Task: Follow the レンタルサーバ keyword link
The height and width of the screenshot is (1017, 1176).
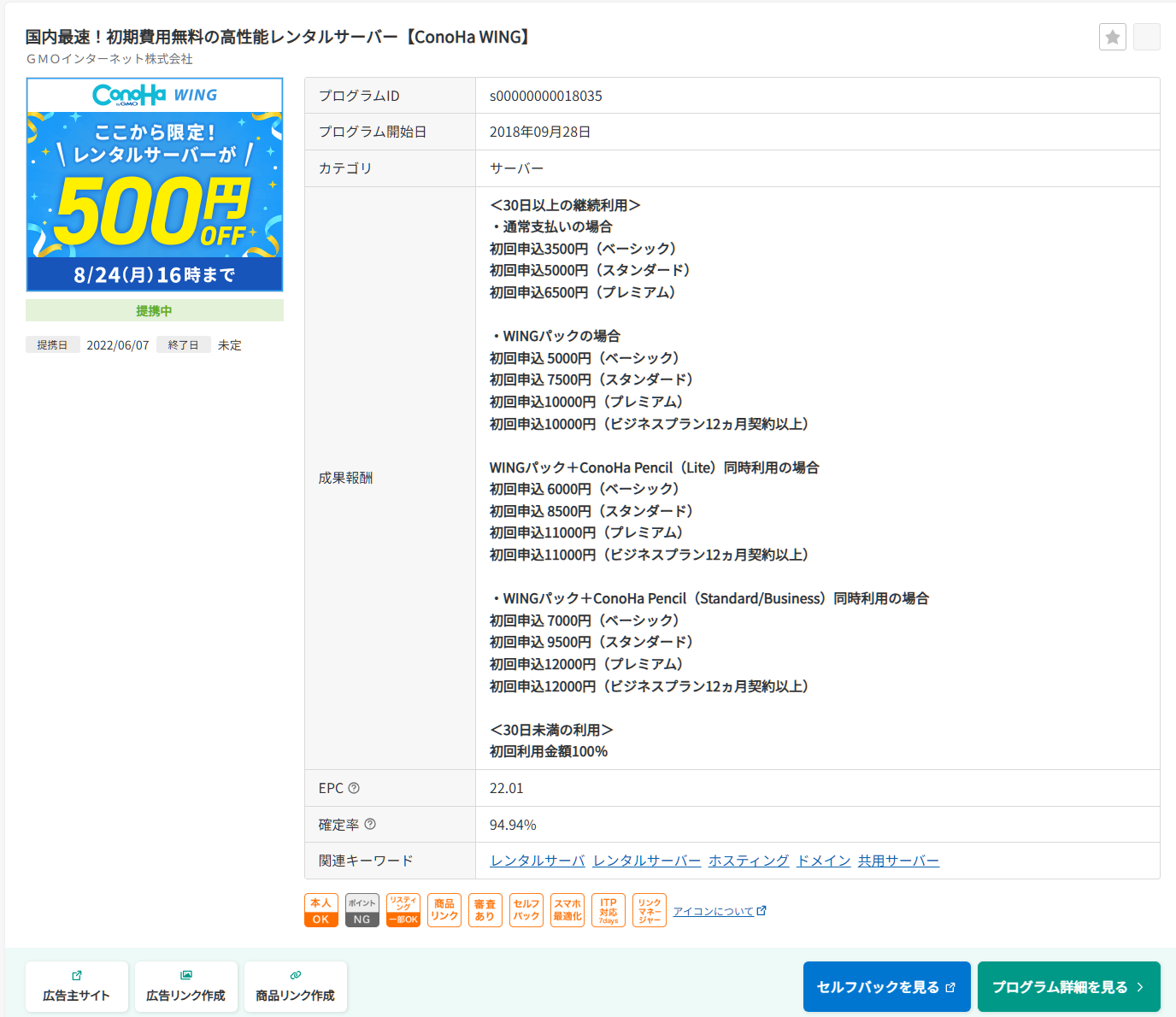Action: pos(538,861)
